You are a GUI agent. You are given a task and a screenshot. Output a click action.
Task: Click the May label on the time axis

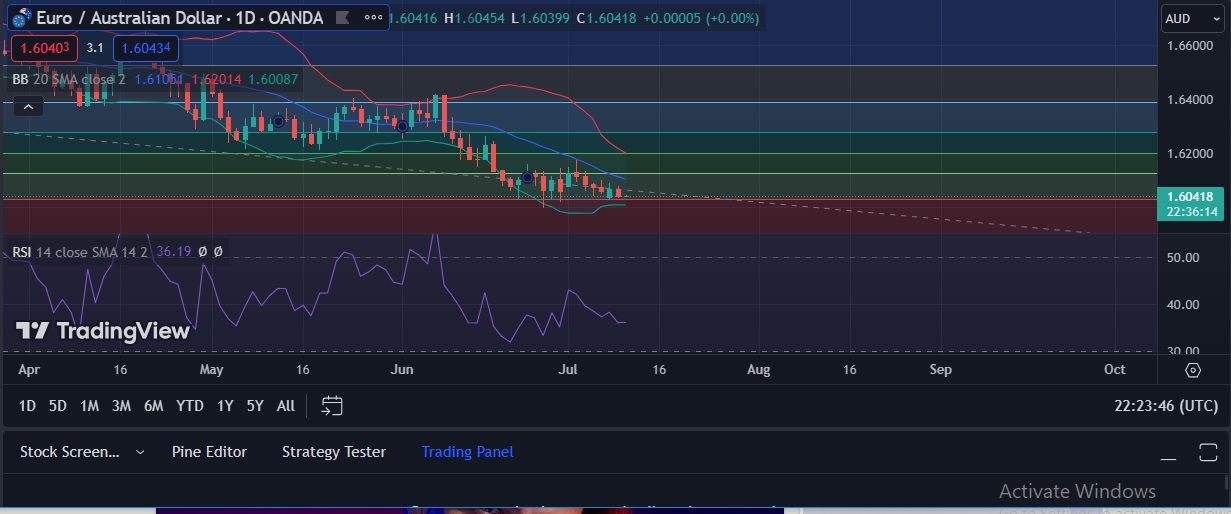click(211, 369)
